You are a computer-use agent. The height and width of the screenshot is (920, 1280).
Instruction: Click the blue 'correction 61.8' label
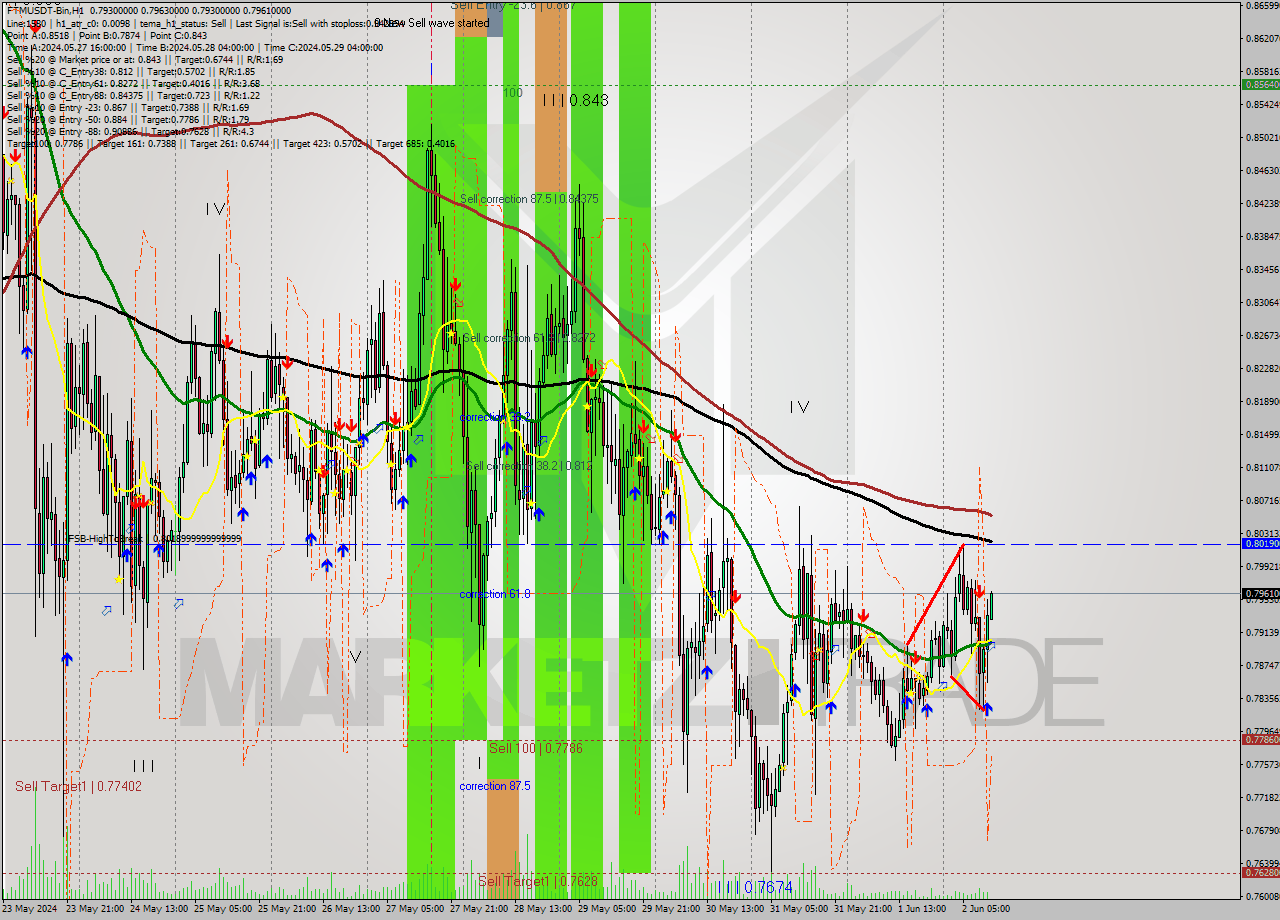click(495, 594)
